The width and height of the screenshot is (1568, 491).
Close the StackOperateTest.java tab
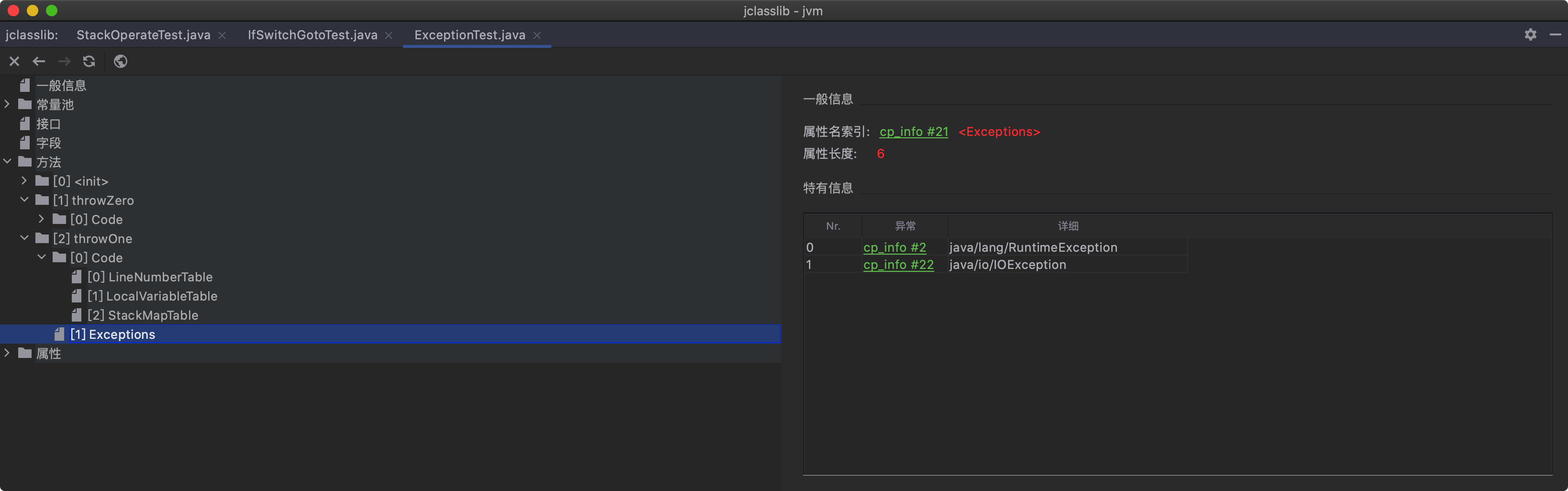coord(222,35)
